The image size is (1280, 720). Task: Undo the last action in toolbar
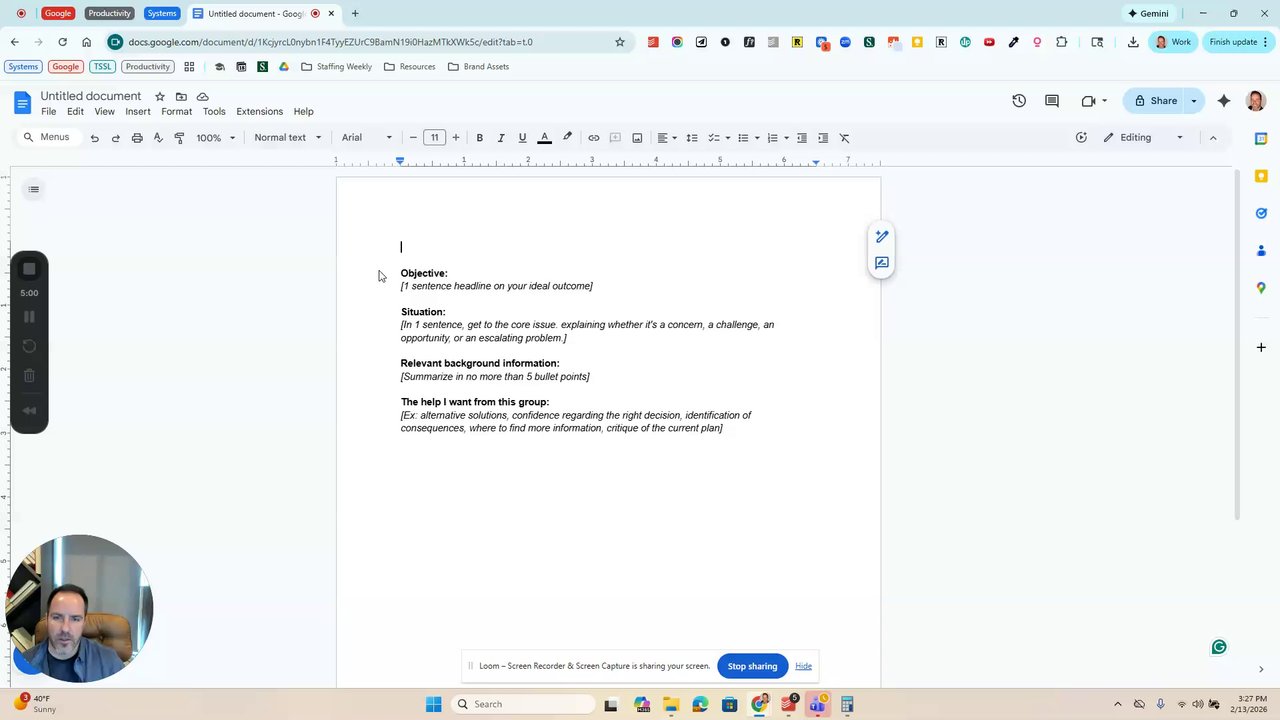tap(95, 138)
